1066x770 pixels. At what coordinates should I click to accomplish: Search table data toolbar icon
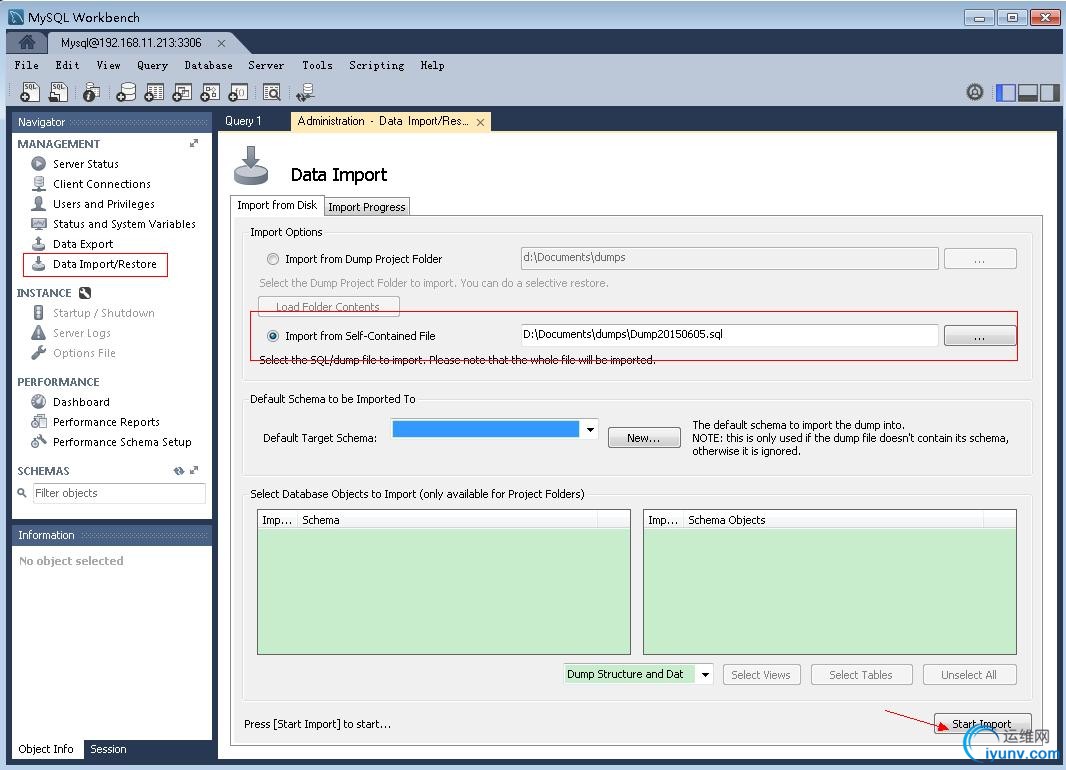coord(271,92)
